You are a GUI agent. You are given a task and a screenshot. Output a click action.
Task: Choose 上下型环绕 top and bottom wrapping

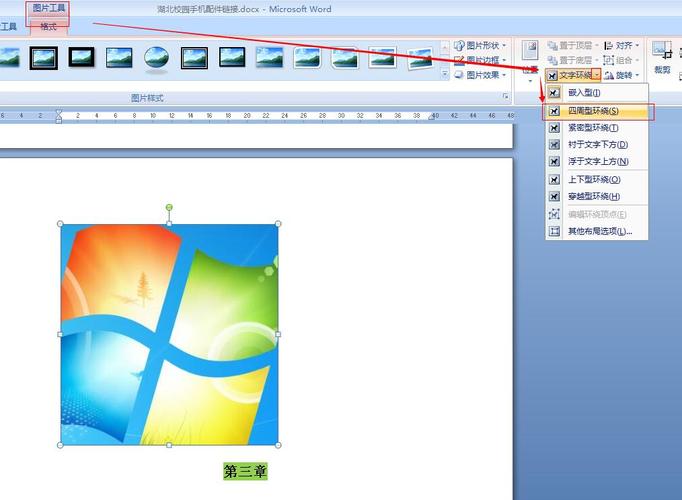tap(596, 180)
